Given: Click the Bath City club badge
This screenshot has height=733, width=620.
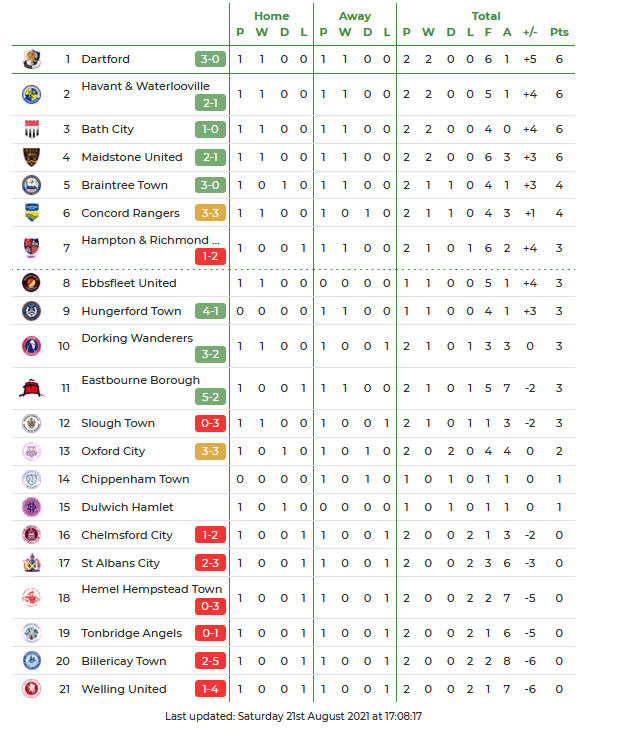Looking at the screenshot, I should pos(31,129).
